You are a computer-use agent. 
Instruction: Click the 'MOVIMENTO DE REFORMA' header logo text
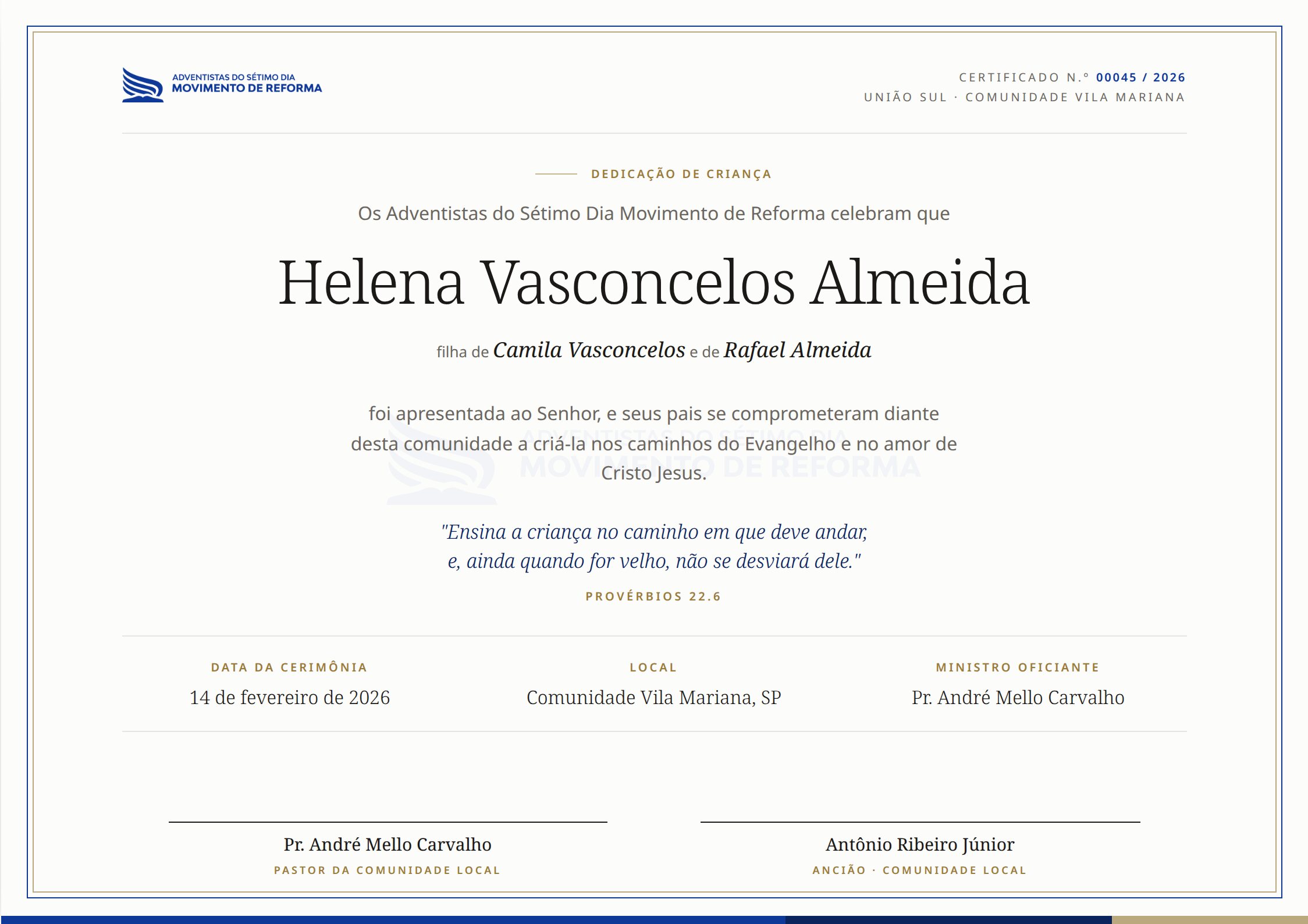247,88
